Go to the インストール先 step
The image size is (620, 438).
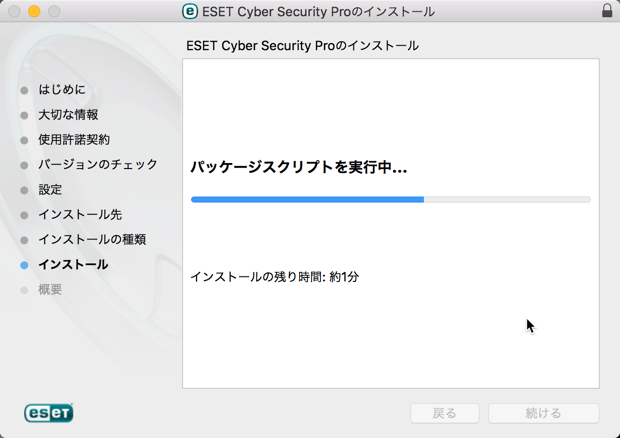tap(80, 215)
